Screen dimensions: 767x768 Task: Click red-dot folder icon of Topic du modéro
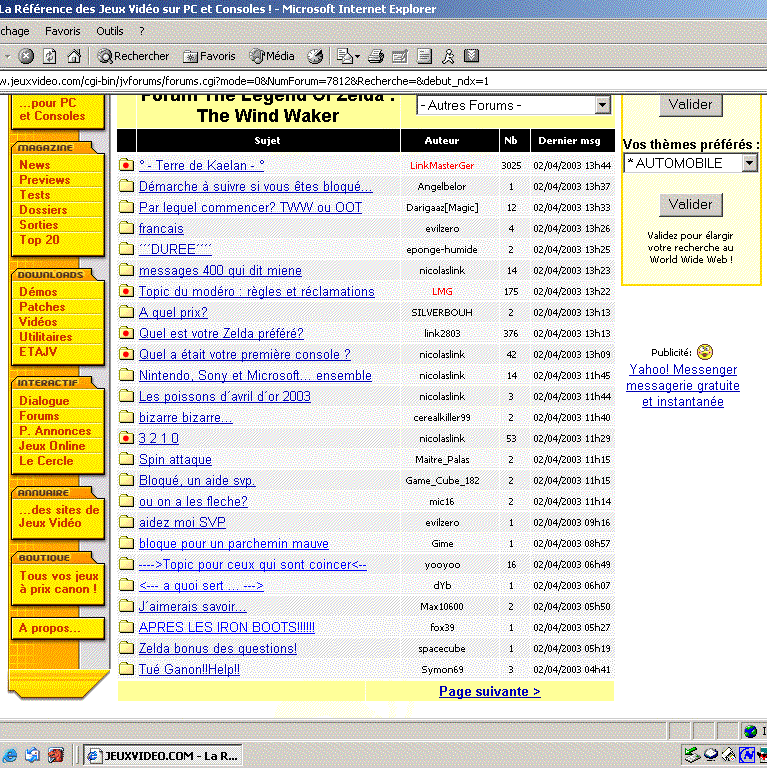point(126,291)
